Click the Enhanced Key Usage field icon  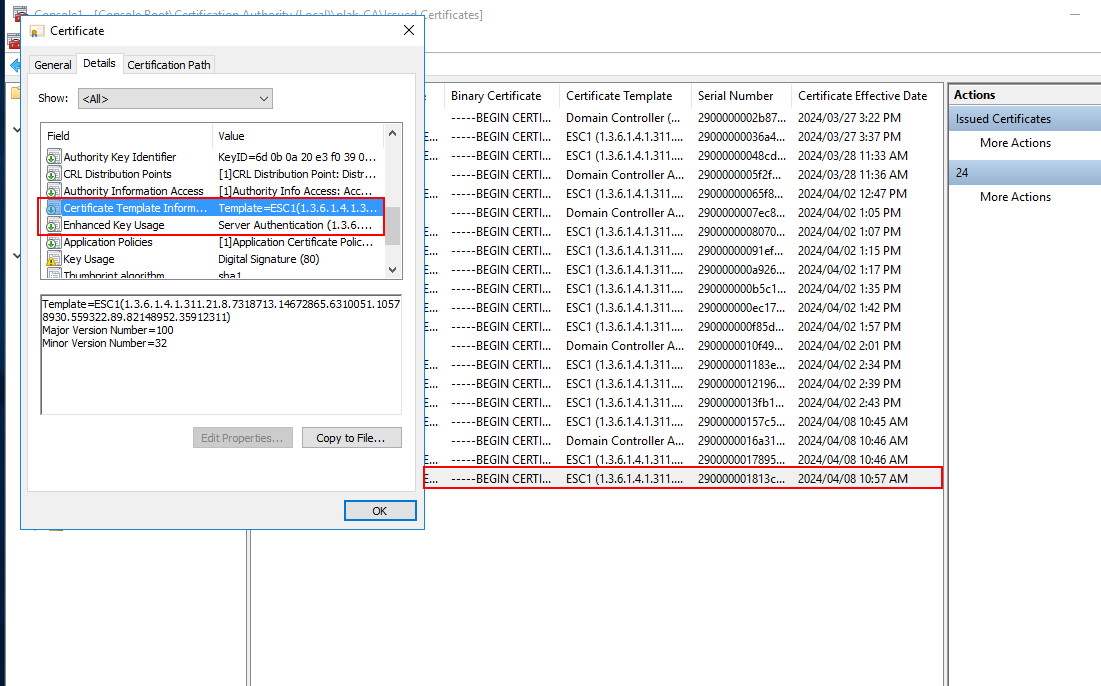tap(54, 225)
